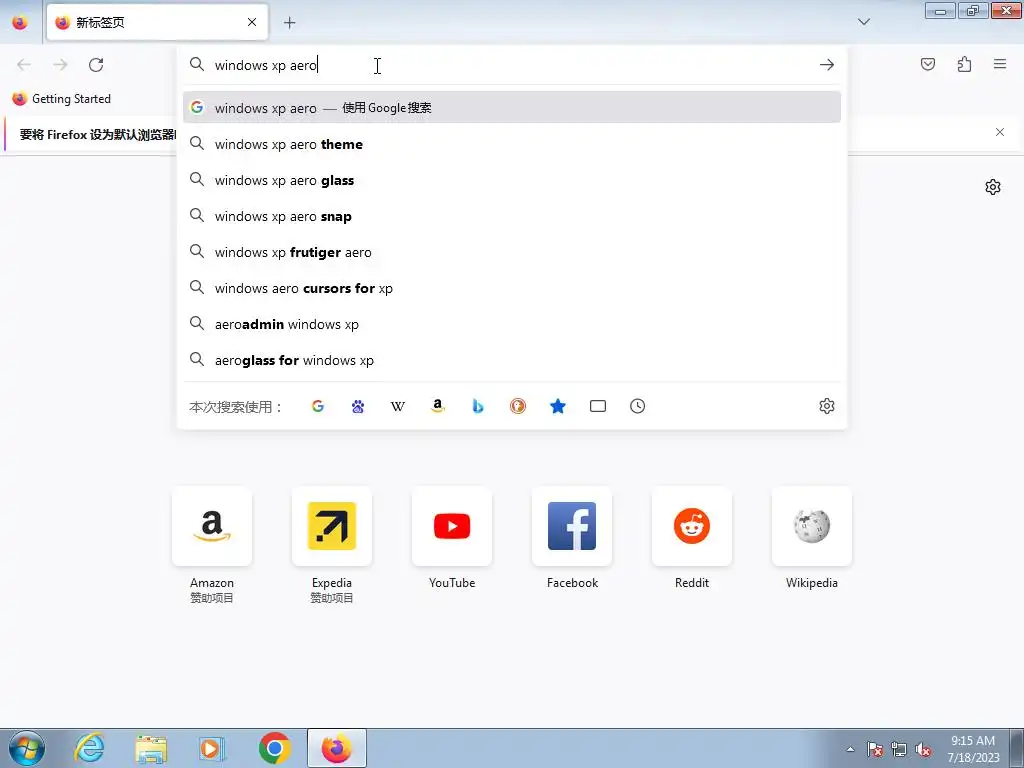Launch Google Chrome from taskbar

pyautogui.click(x=274, y=748)
